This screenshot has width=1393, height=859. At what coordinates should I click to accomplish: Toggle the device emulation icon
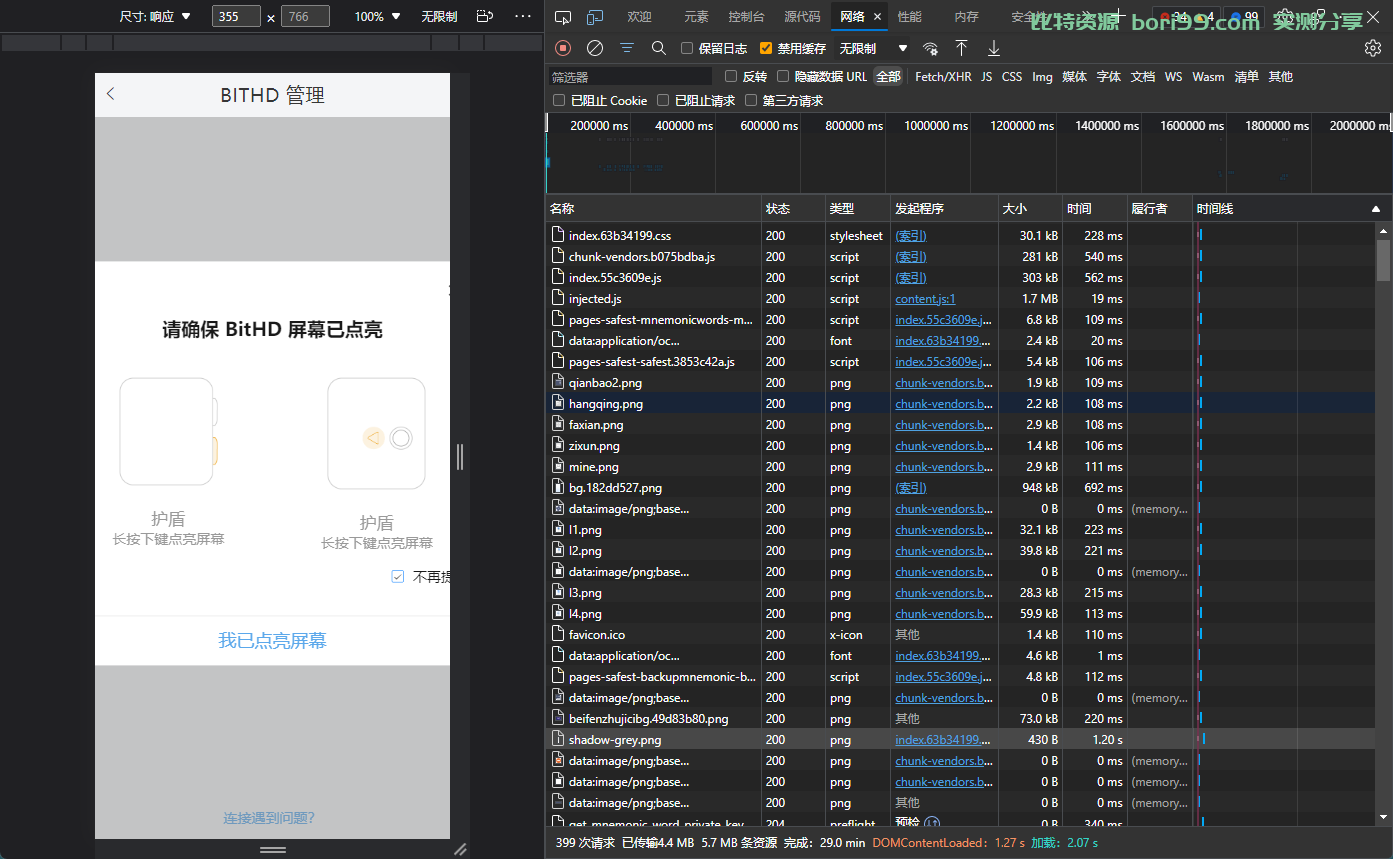coord(595,17)
